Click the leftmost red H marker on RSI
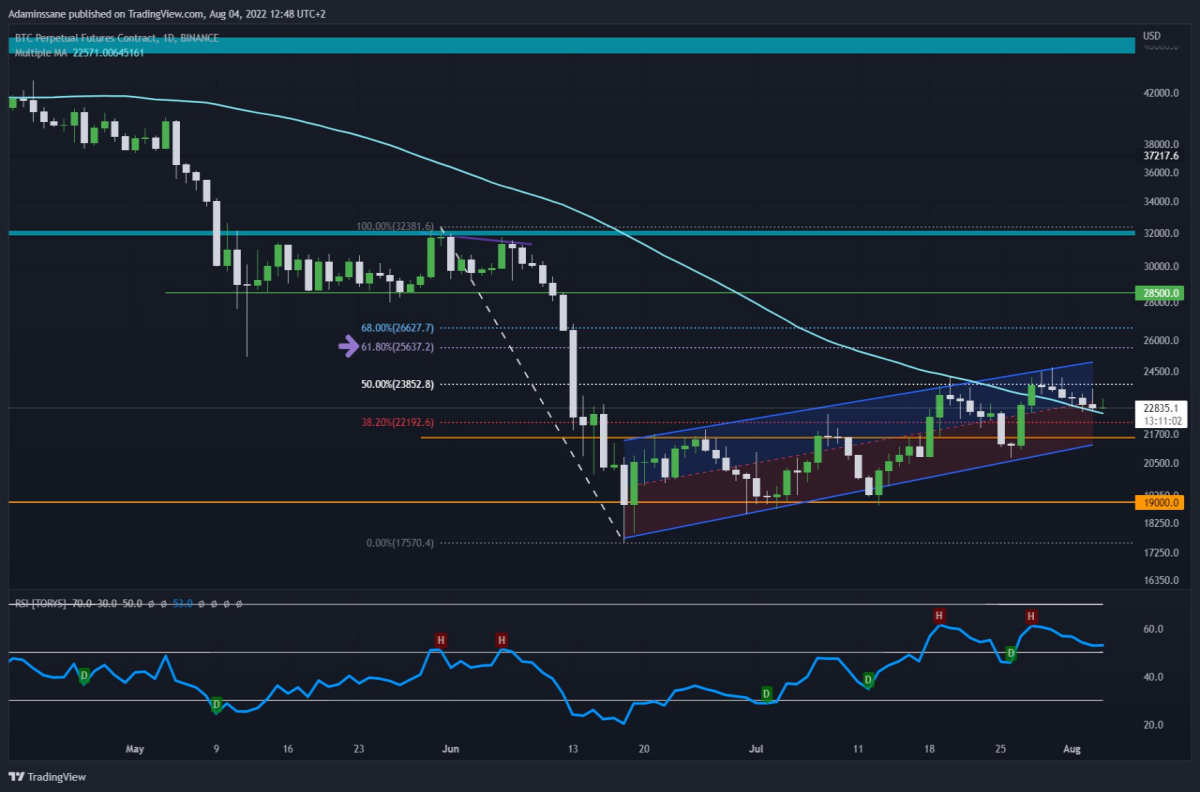 [x=440, y=639]
